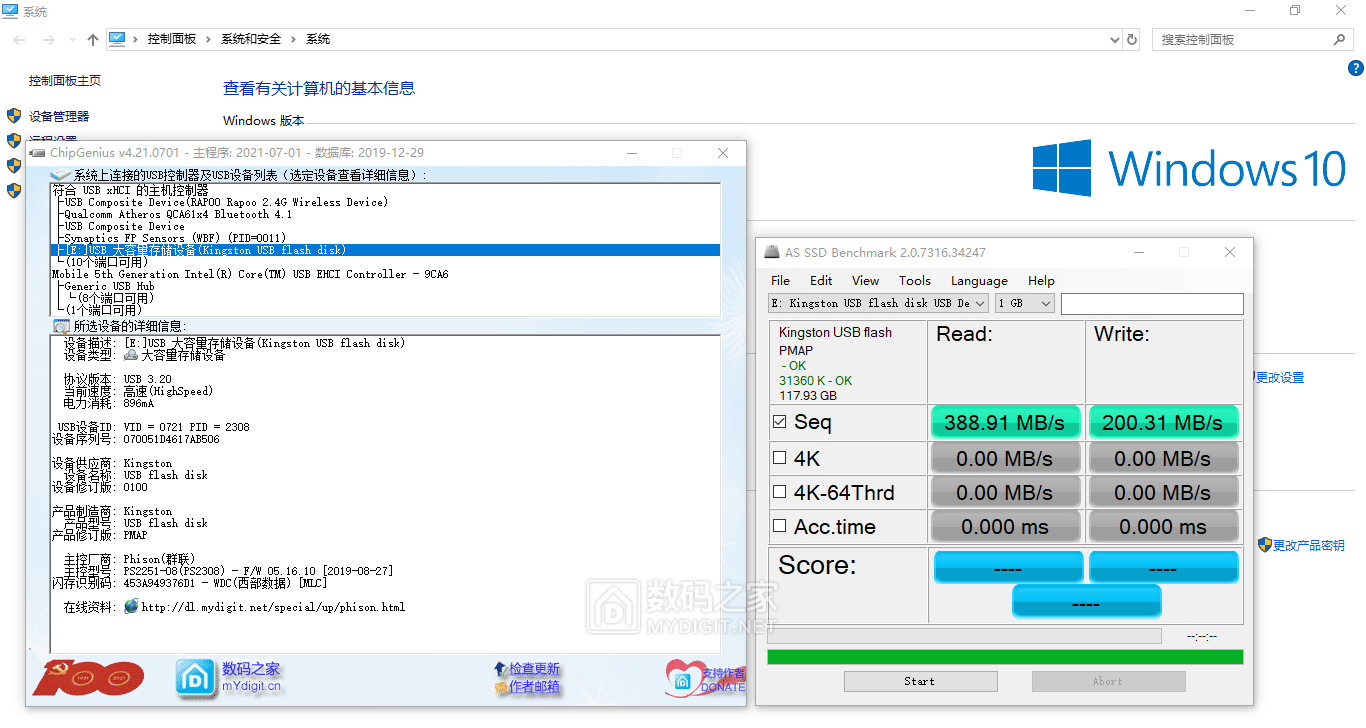Click the empty text field beside 1 GB
The image size is (1366, 728).
tap(1152, 303)
